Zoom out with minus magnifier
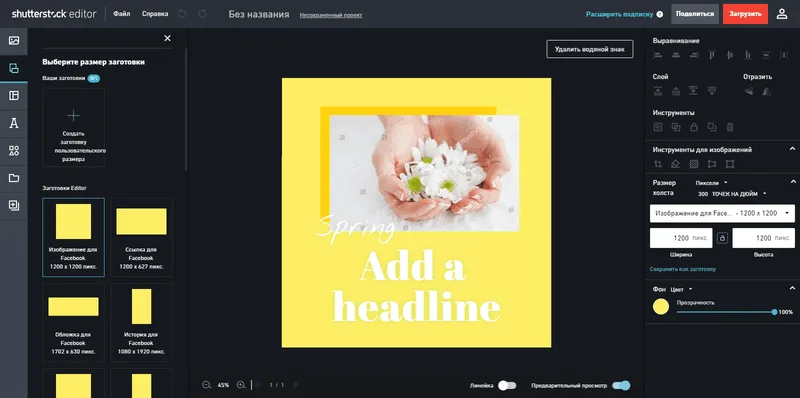 click(206, 385)
